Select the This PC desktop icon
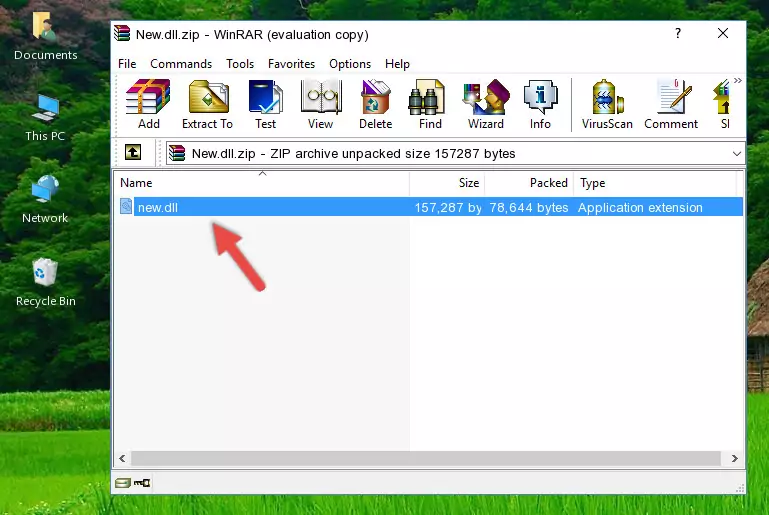This screenshot has width=769, height=515. pyautogui.click(x=45, y=118)
